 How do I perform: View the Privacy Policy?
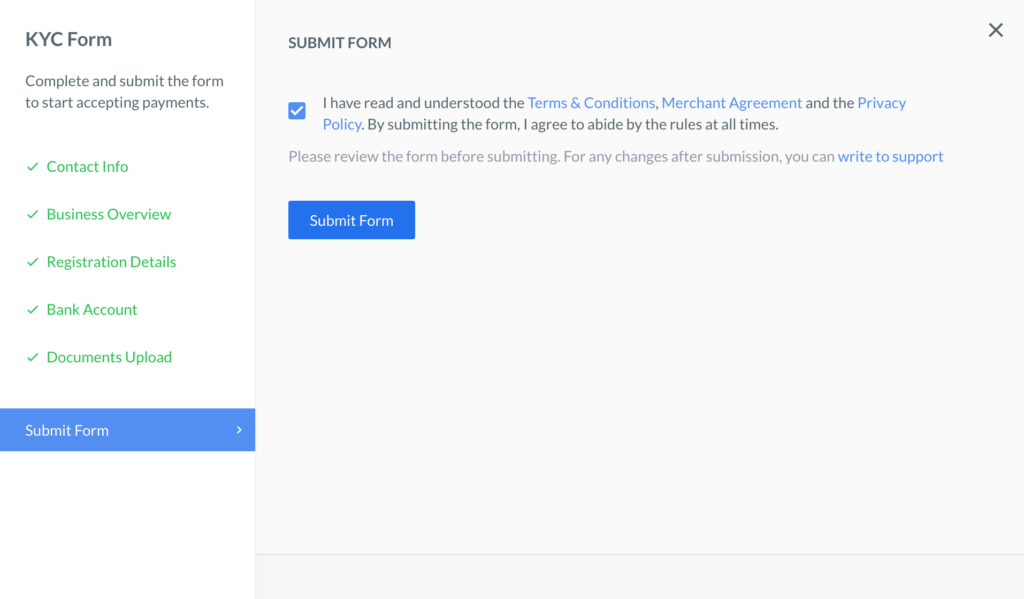pyautogui.click(x=880, y=102)
